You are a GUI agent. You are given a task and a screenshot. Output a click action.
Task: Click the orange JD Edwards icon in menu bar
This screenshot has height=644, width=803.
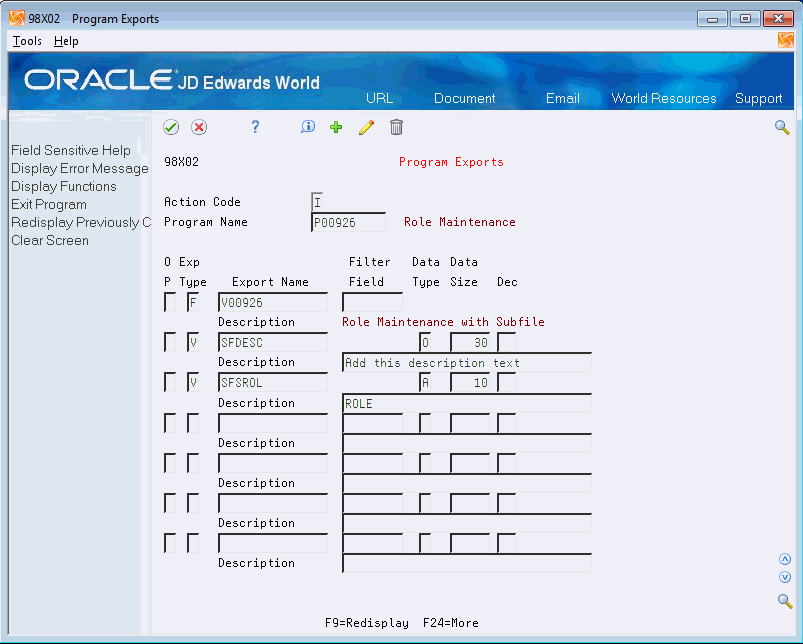pyautogui.click(x=786, y=40)
